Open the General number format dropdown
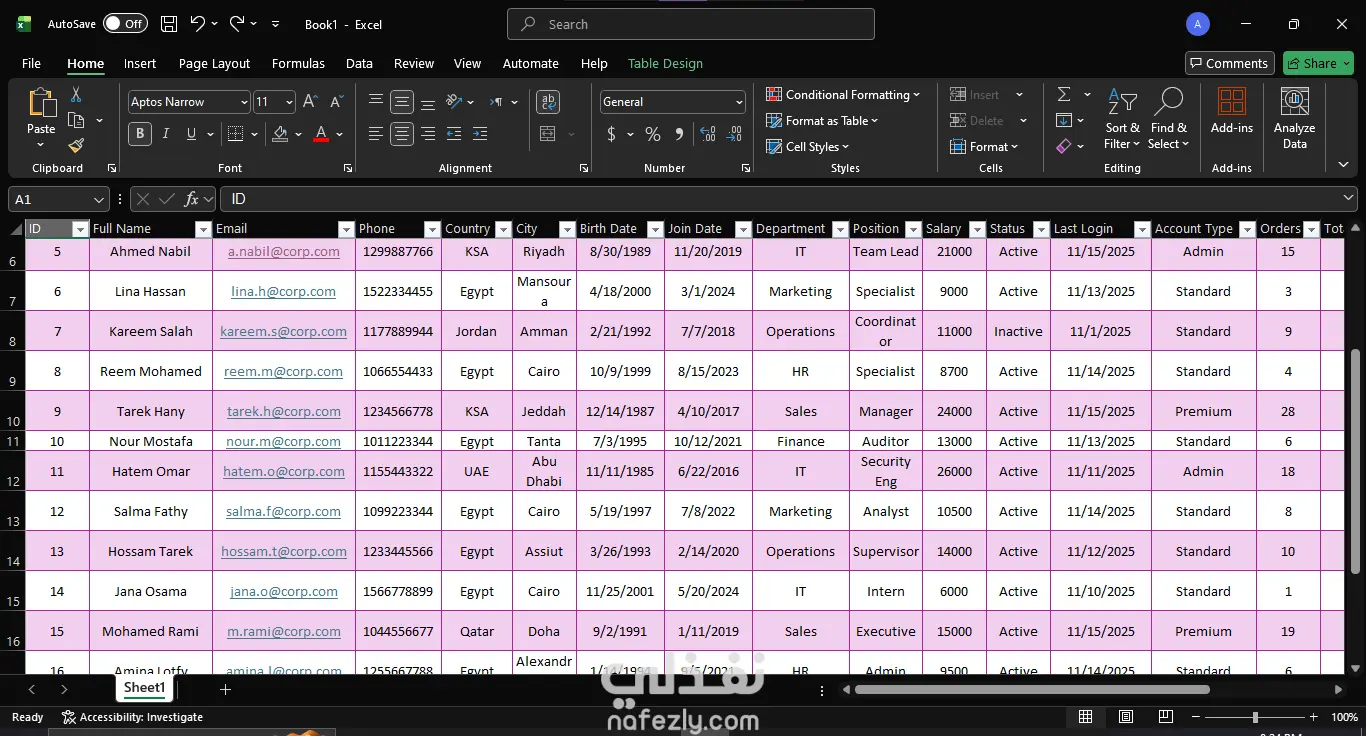This screenshot has height=736, width=1366. [x=739, y=102]
